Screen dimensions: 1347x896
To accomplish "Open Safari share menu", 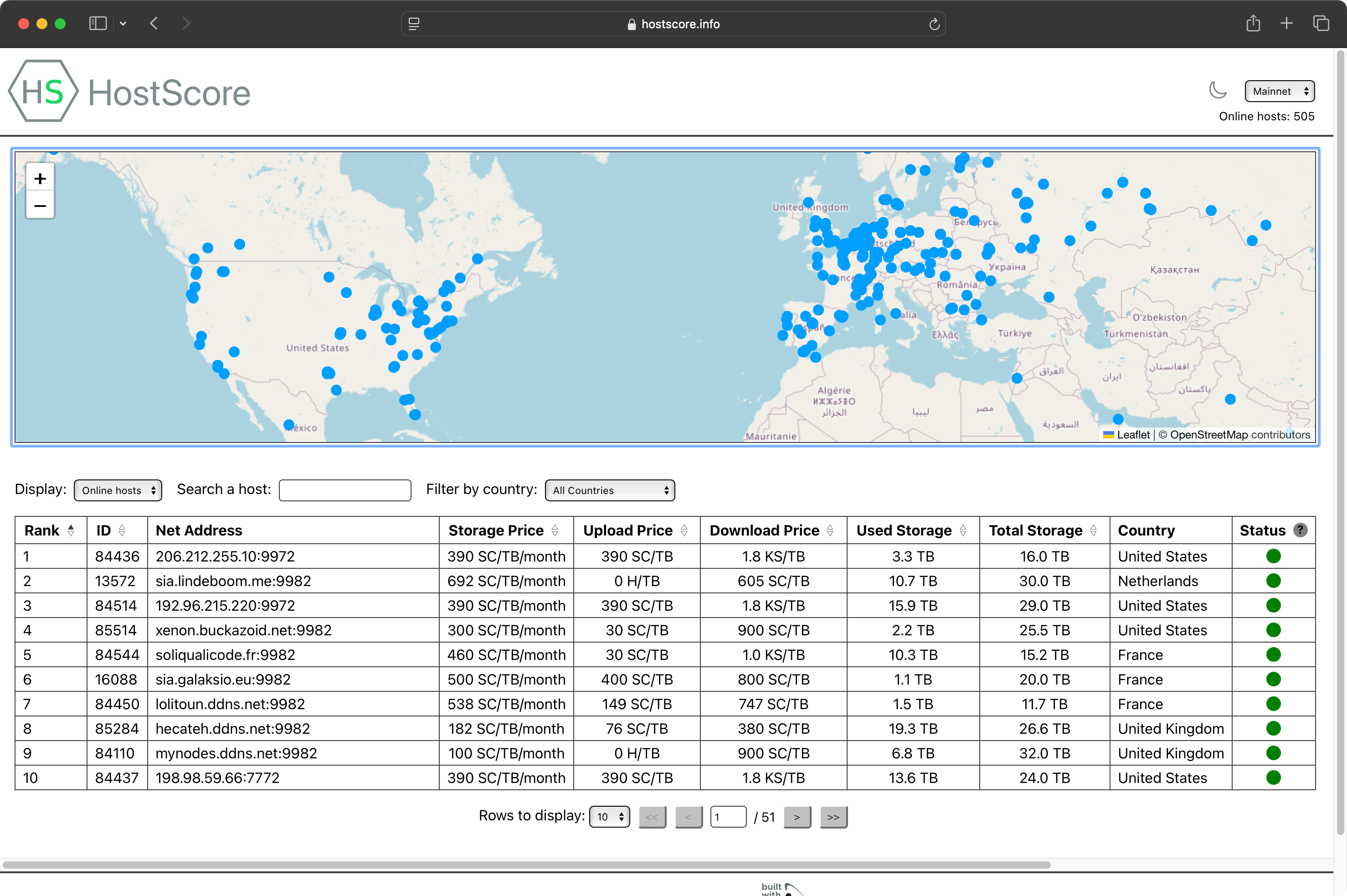I will pyautogui.click(x=1253, y=23).
